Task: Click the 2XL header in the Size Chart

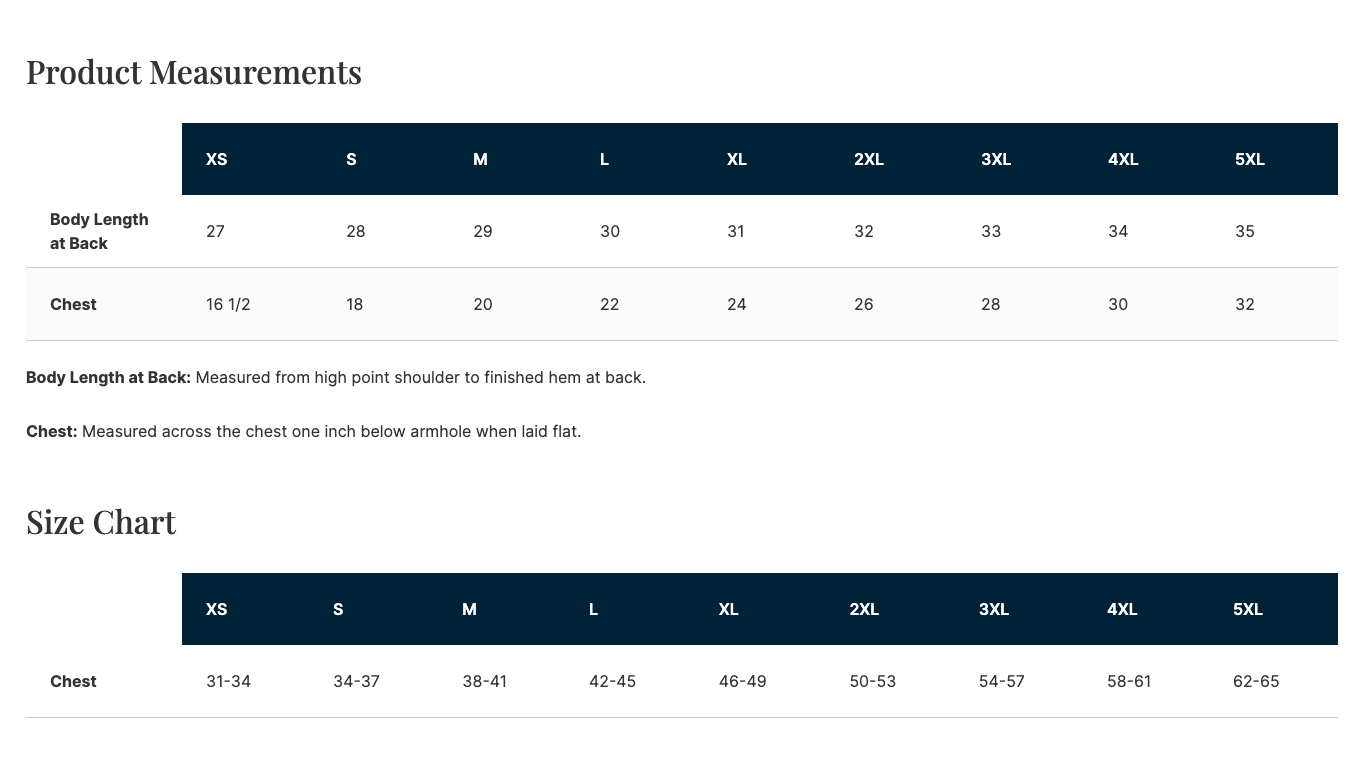Action: (x=864, y=609)
